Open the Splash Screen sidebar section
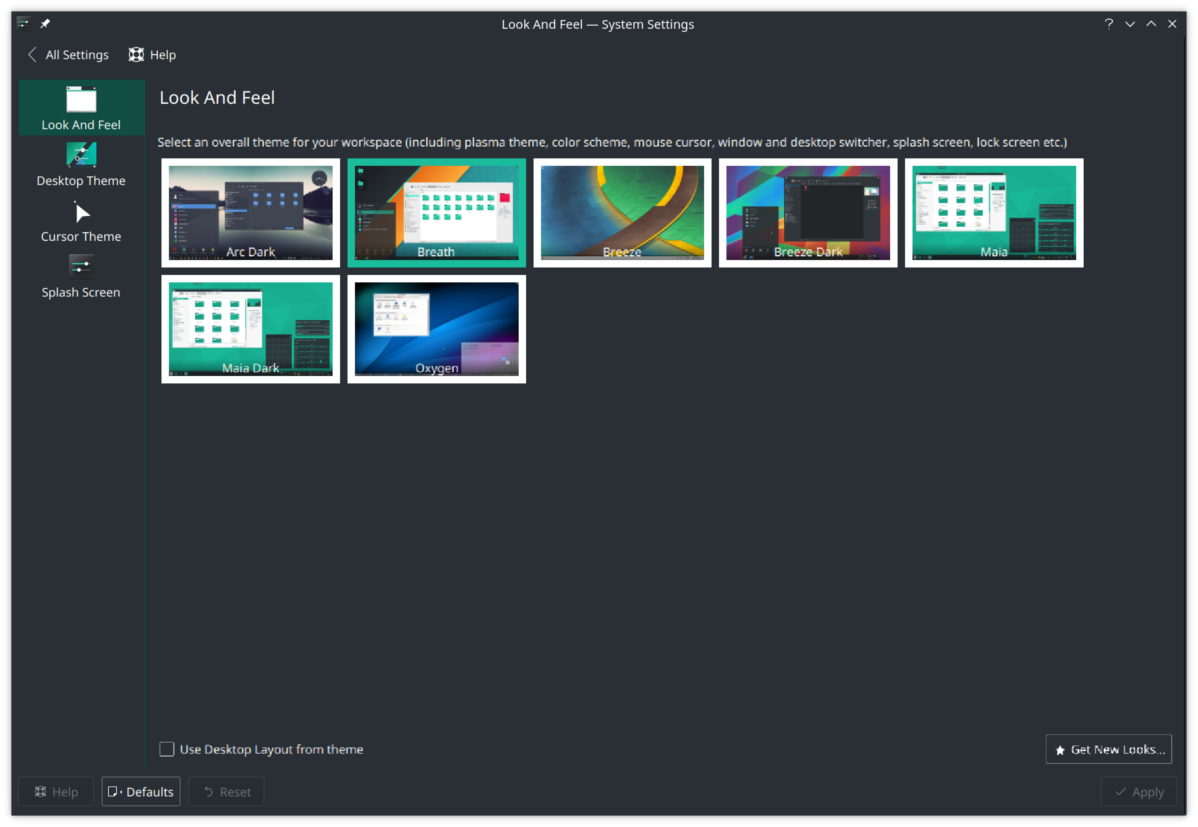The image size is (1198, 827). click(81, 277)
